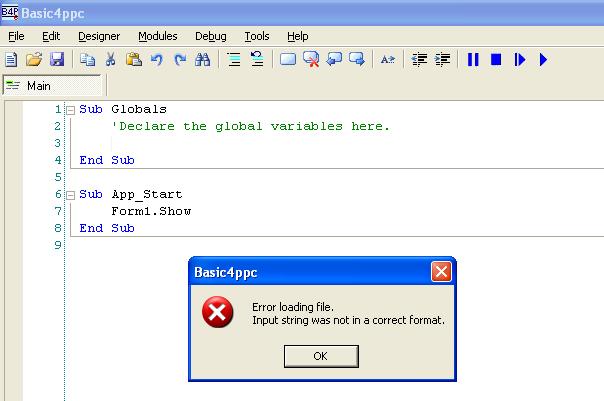
Task: Click the block comment lines icon
Action: click(x=234, y=60)
